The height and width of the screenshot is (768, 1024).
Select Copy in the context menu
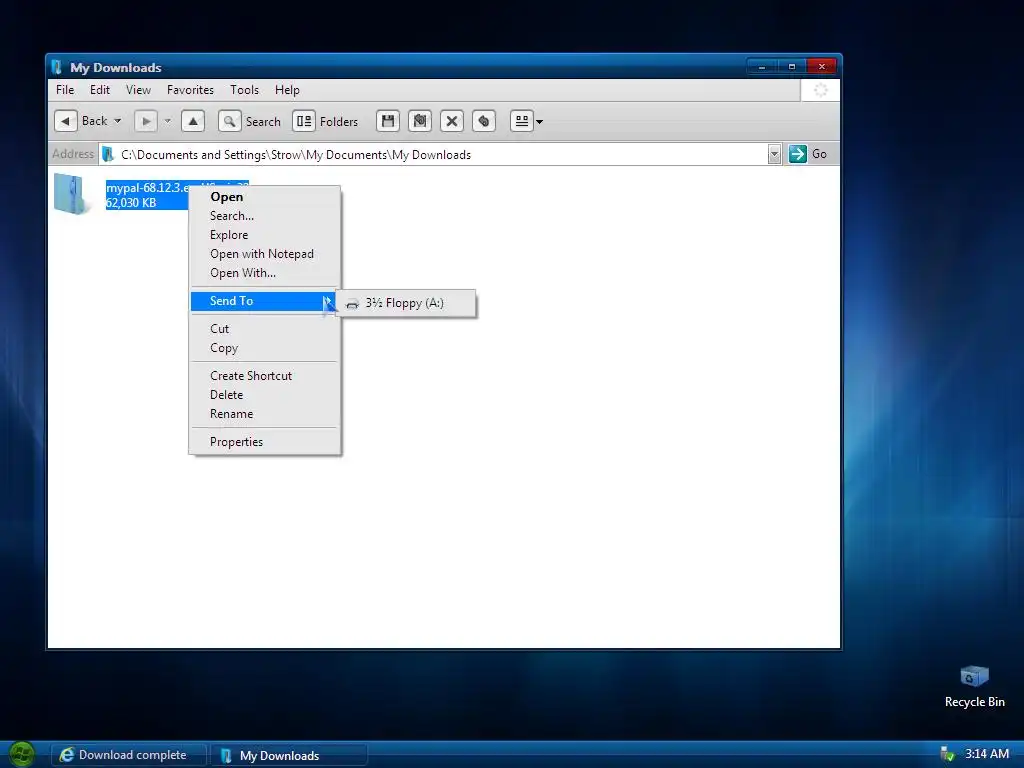pos(264,347)
